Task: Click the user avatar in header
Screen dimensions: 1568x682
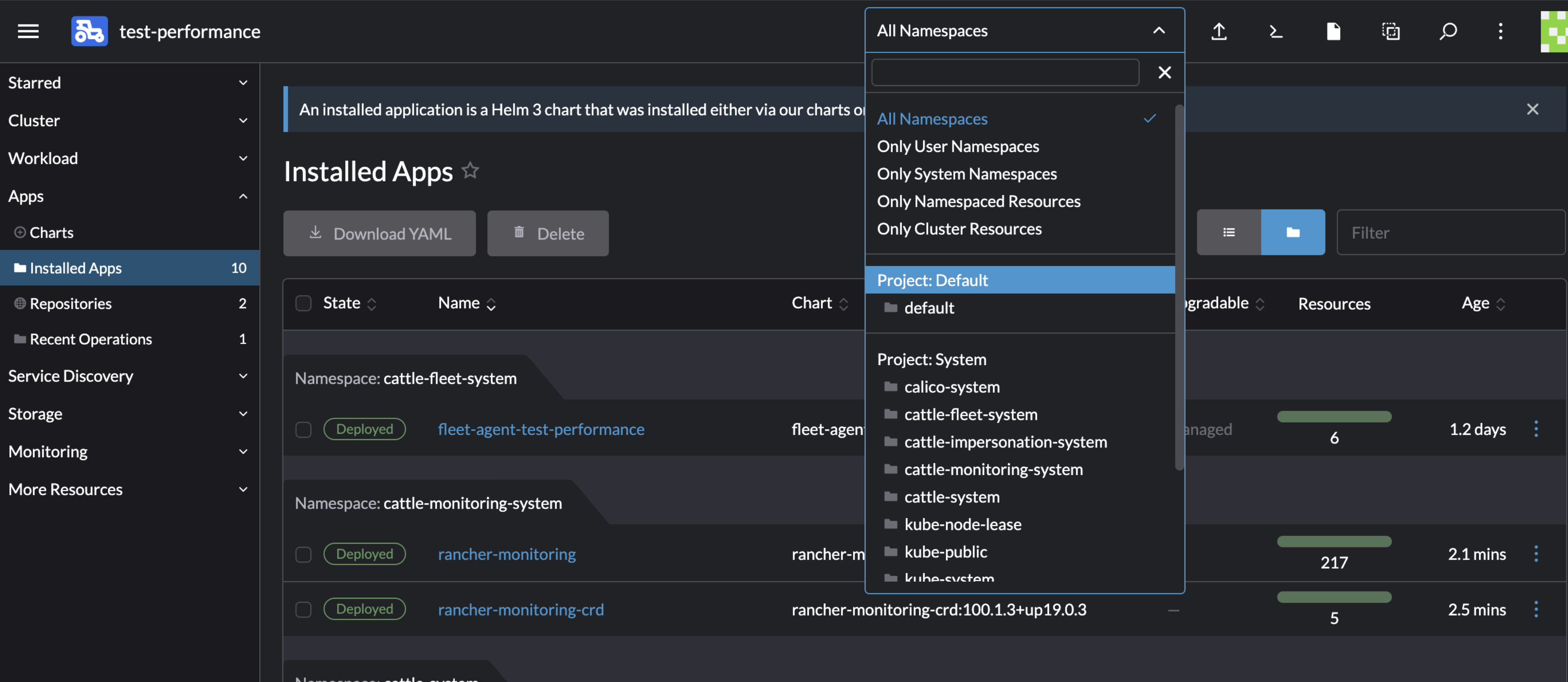Action: (1554, 31)
